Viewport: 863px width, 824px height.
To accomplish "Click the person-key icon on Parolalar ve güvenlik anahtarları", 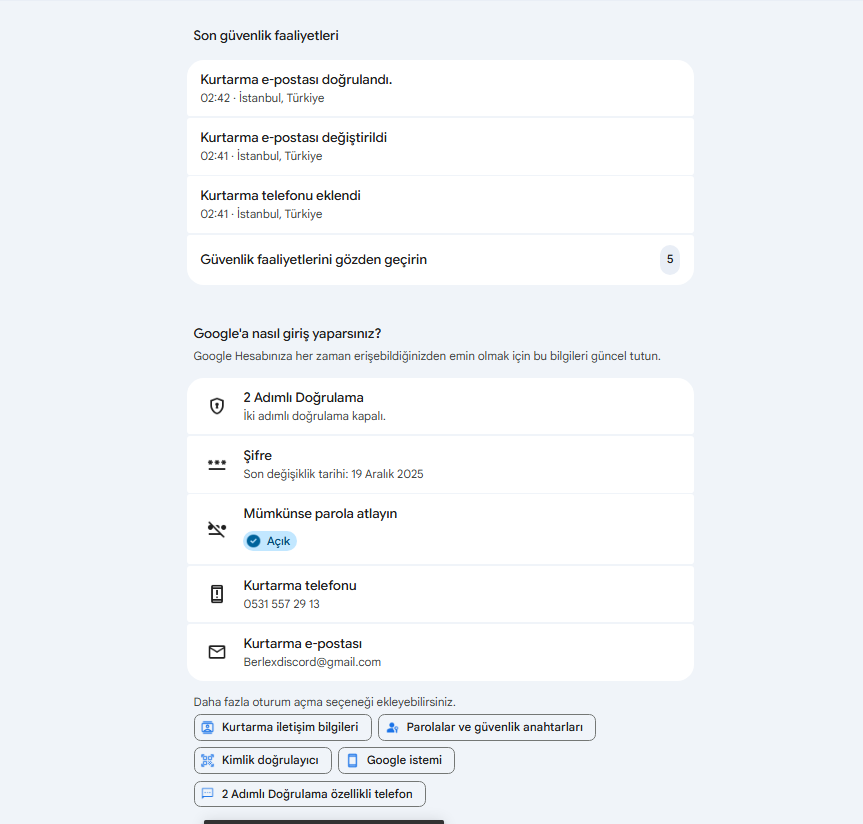I will tap(392, 728).
